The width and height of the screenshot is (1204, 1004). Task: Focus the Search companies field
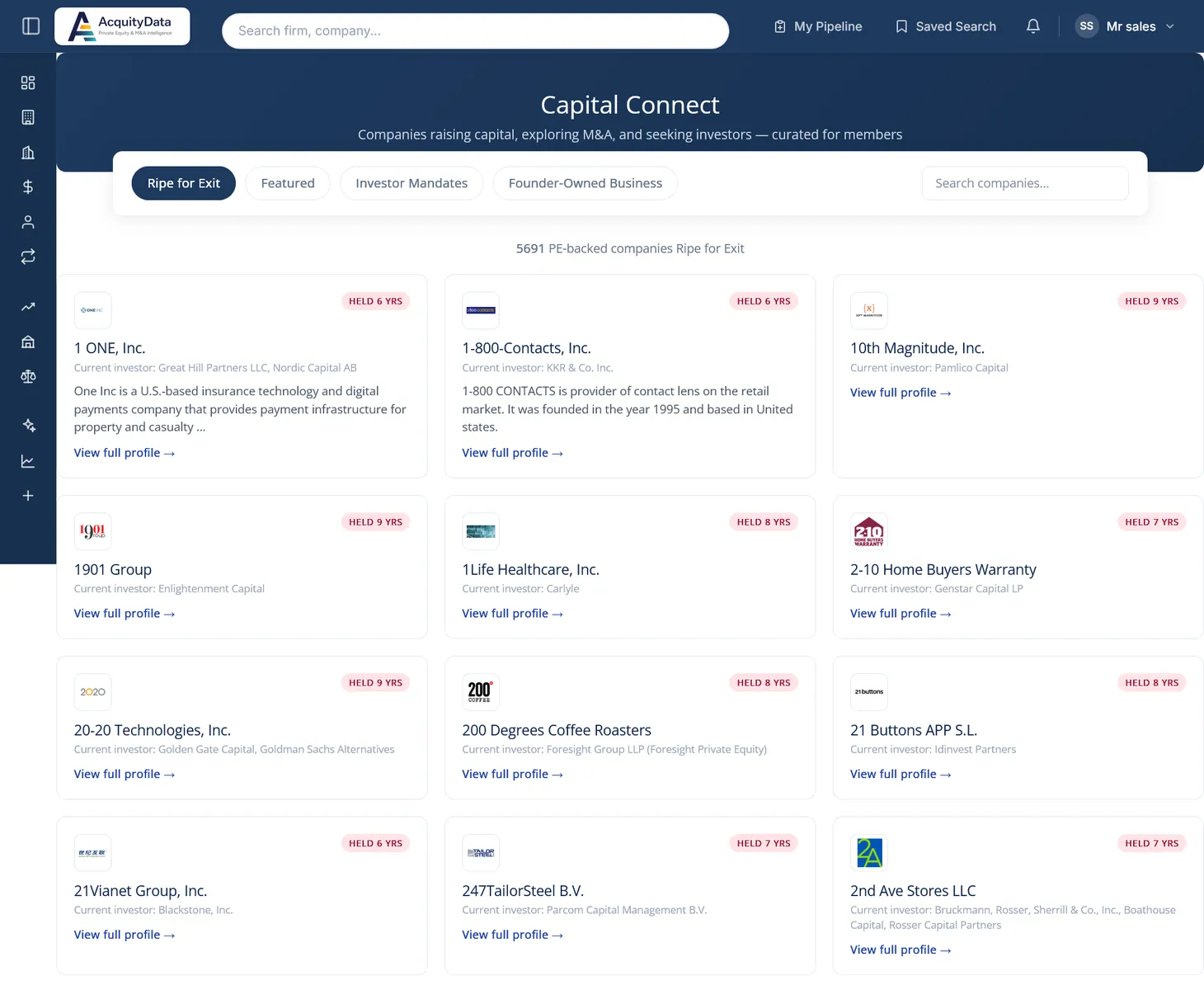[1025, 183]
